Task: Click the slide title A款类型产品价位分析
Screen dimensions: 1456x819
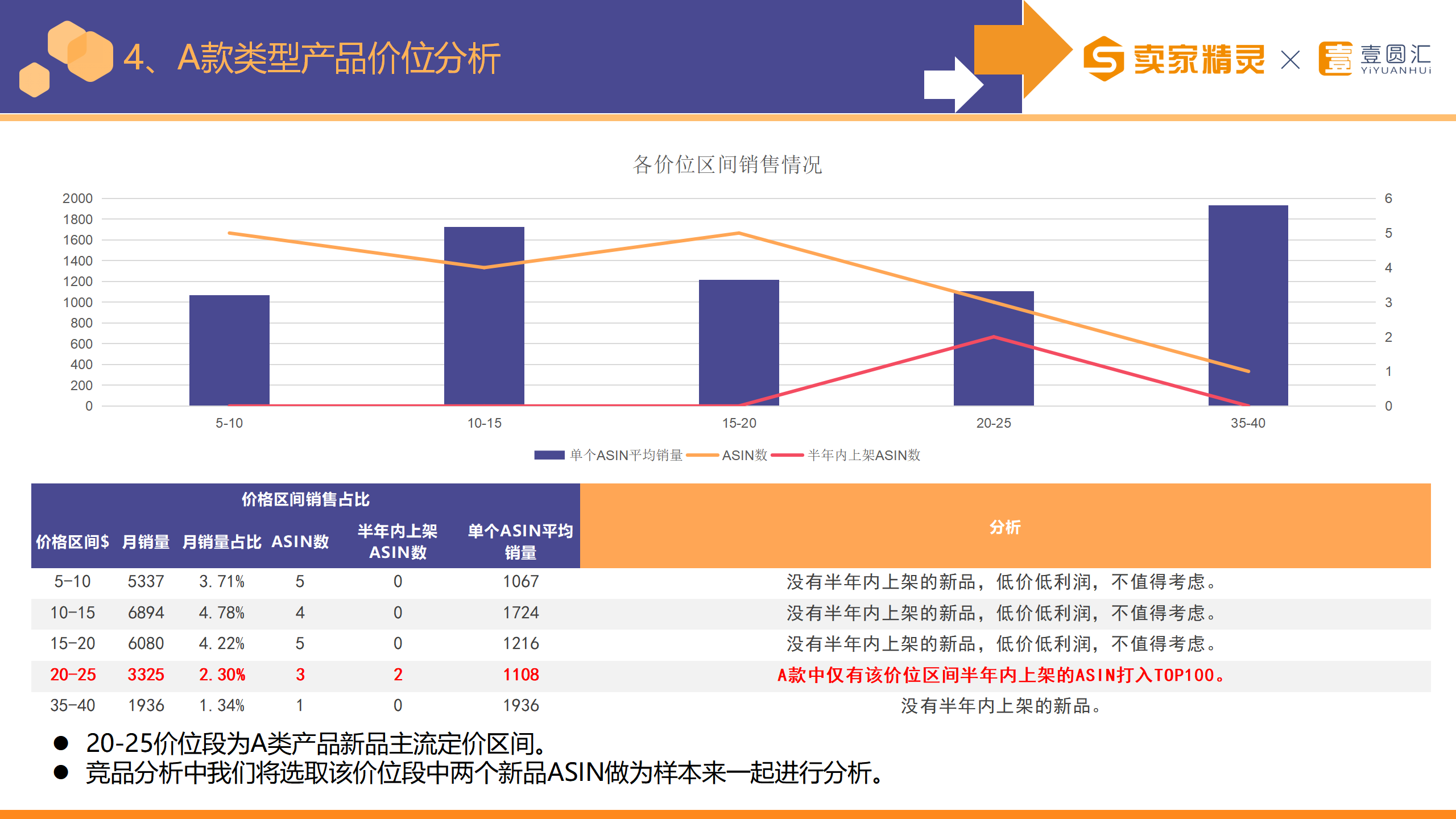Action: [312, 58]
